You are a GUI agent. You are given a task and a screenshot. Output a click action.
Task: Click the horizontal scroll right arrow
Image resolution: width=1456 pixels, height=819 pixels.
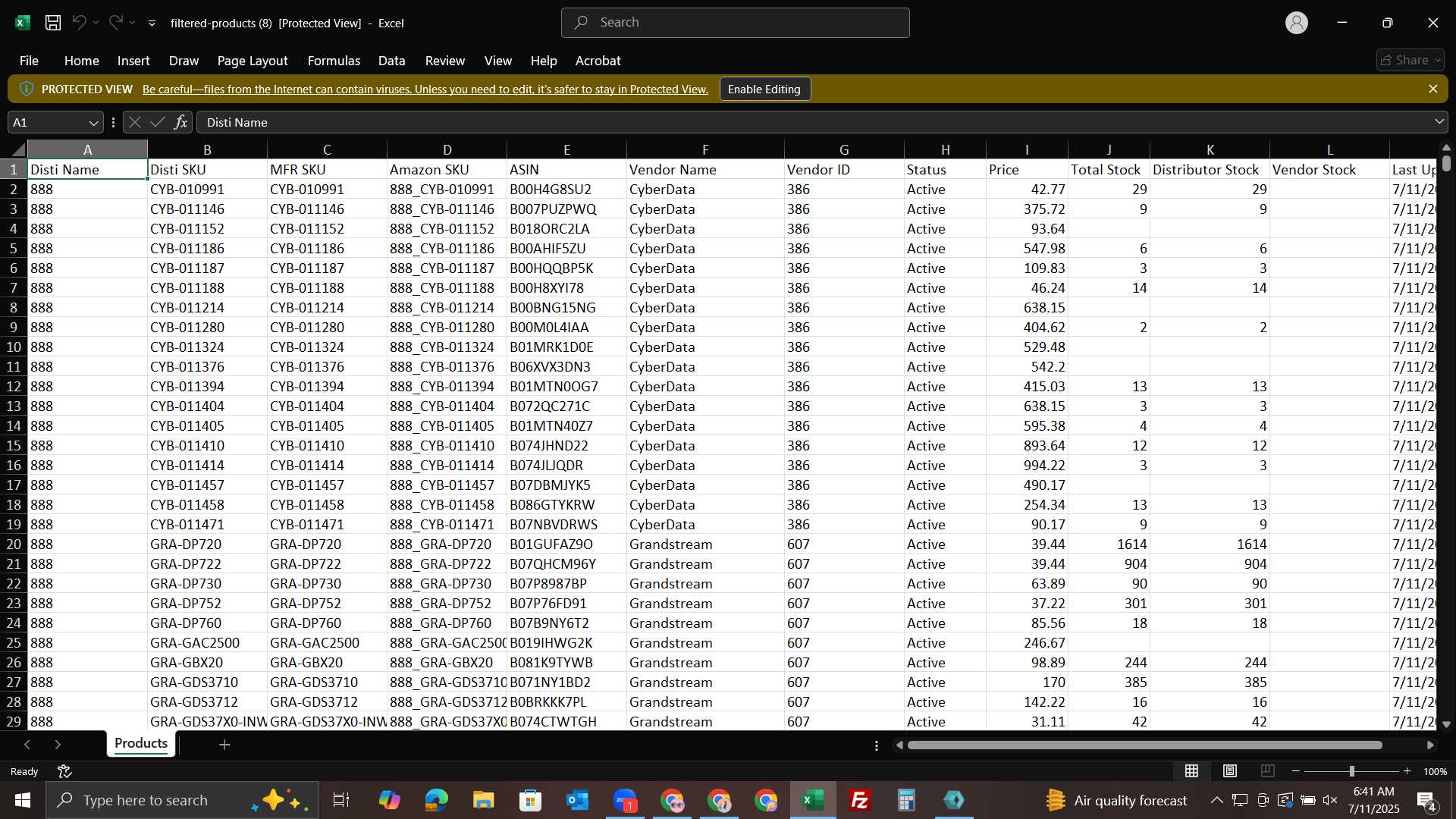coord(1430,745)
